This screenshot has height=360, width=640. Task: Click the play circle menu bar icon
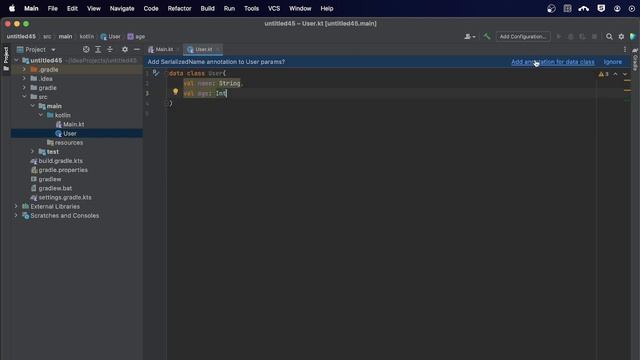tap(631, 8)
